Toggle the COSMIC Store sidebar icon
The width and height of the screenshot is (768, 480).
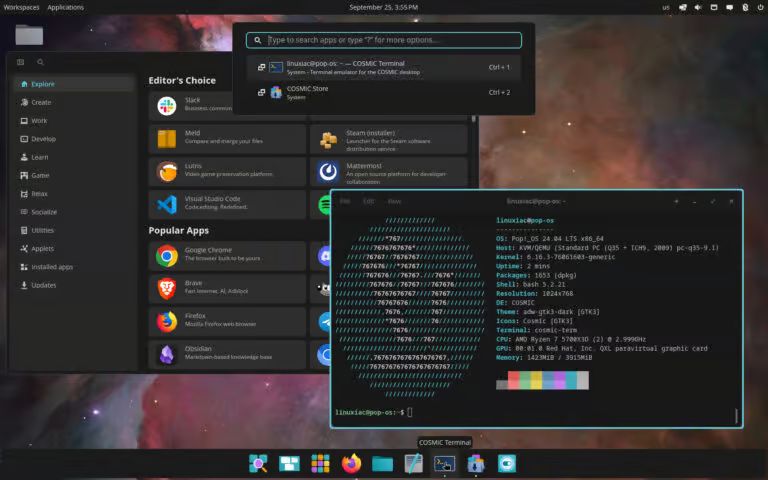coord(21,62)
